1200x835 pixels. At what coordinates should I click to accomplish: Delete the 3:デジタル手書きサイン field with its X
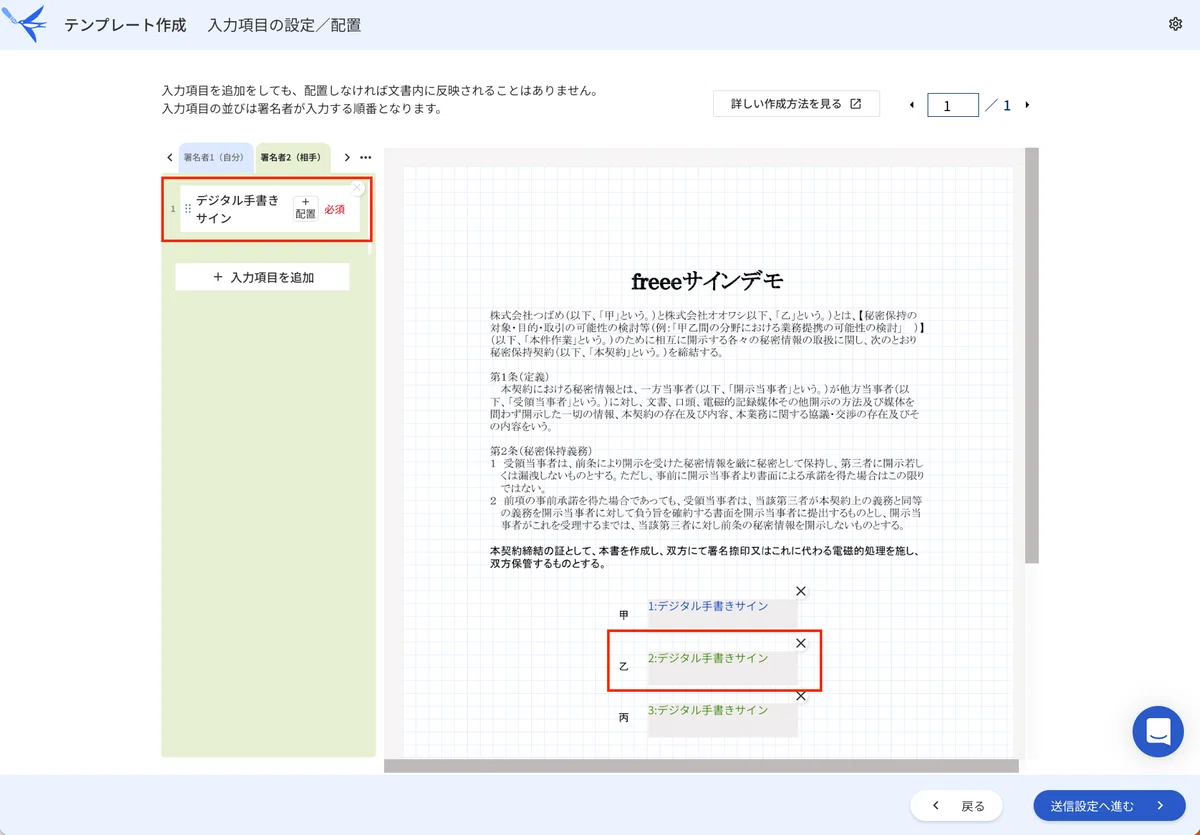(800, 695)
